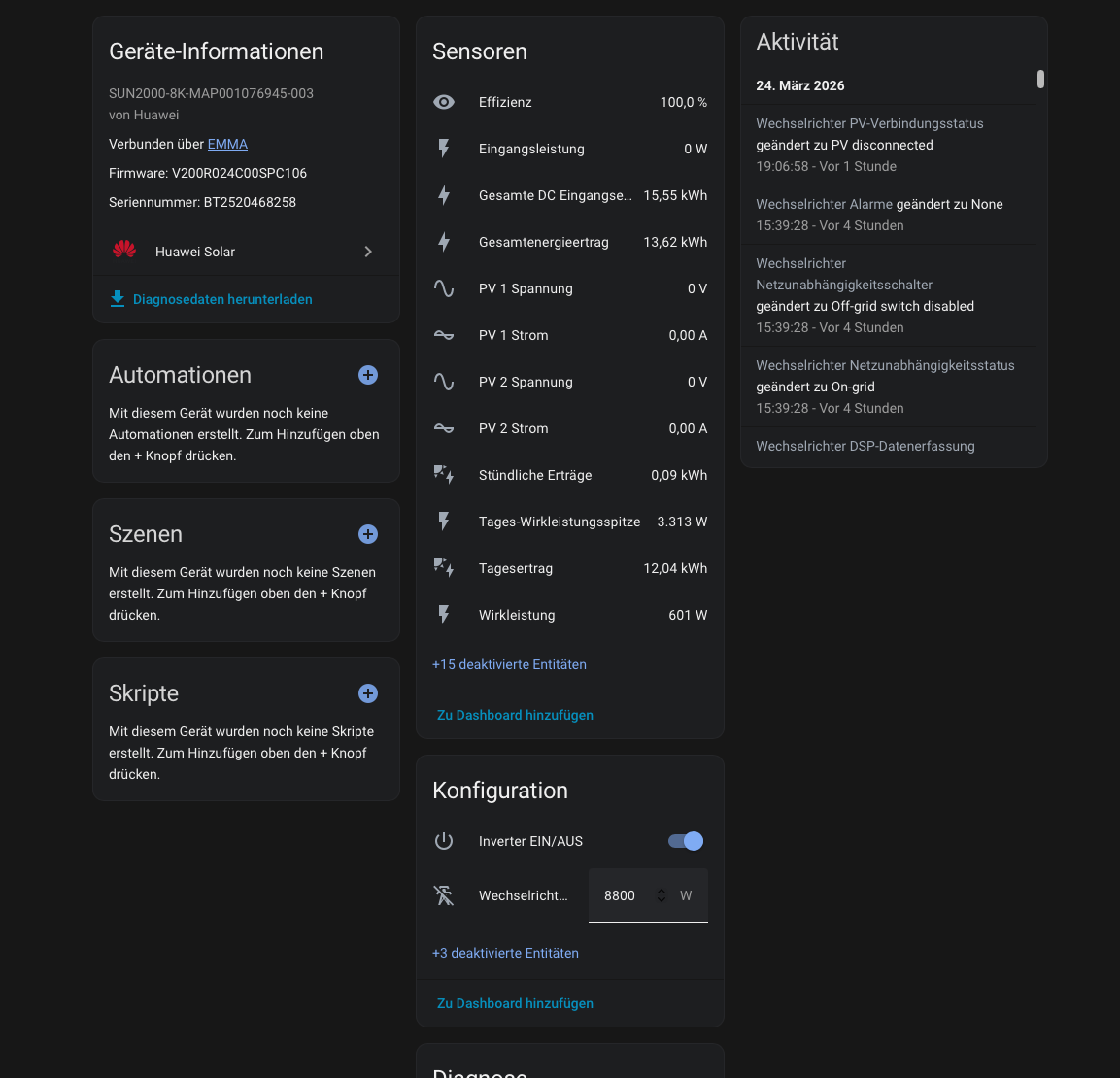Toggle the Inverter EIN/AUS switch
This screenshot has height=1078, width=1120.
click(686, 841)
